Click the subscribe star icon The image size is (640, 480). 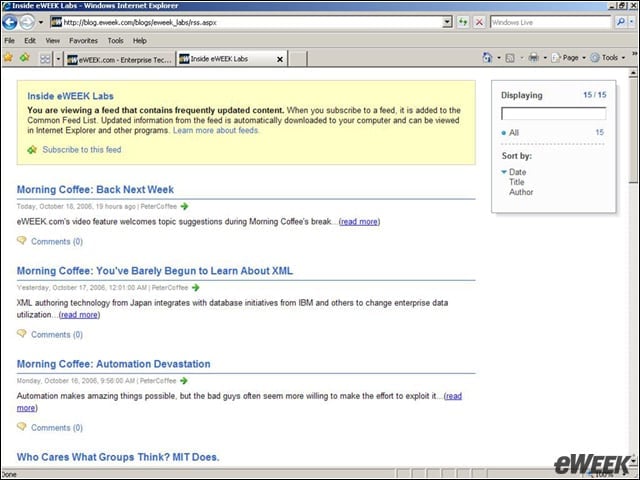32,150
